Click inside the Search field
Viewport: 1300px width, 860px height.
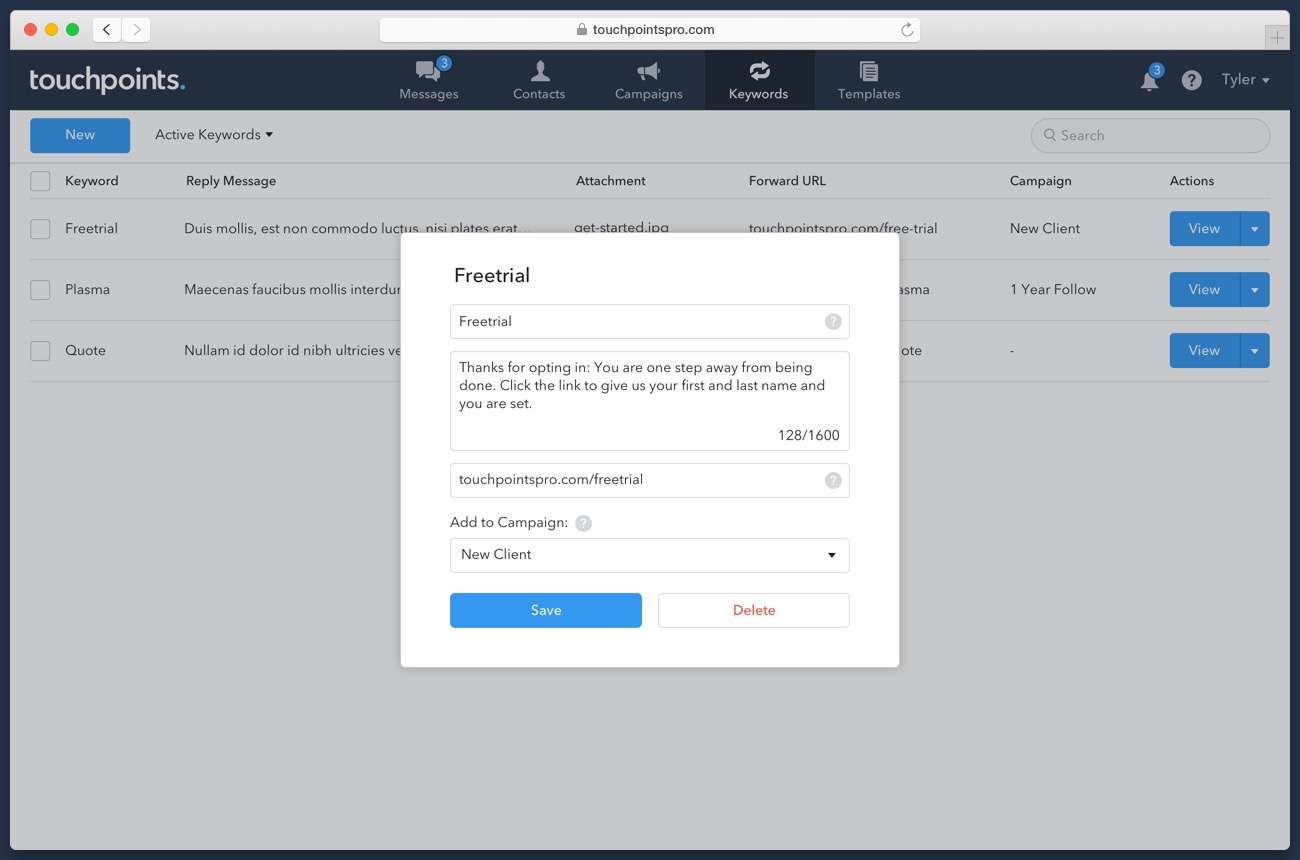tap(1149, 135)
